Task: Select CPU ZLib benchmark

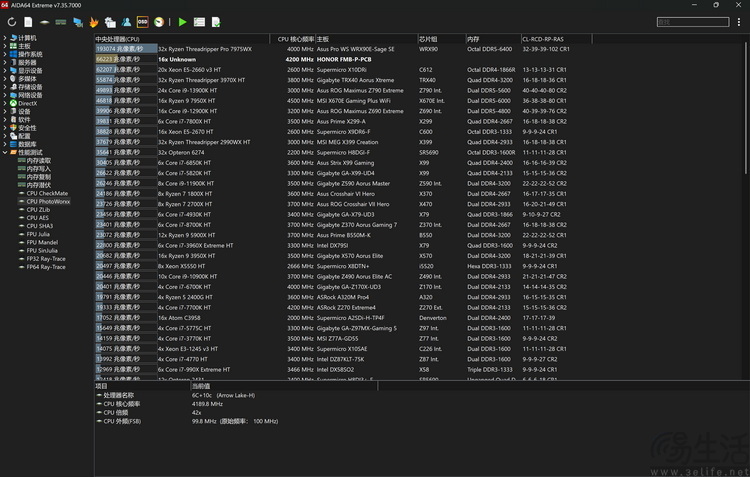Action: (38, 210)
